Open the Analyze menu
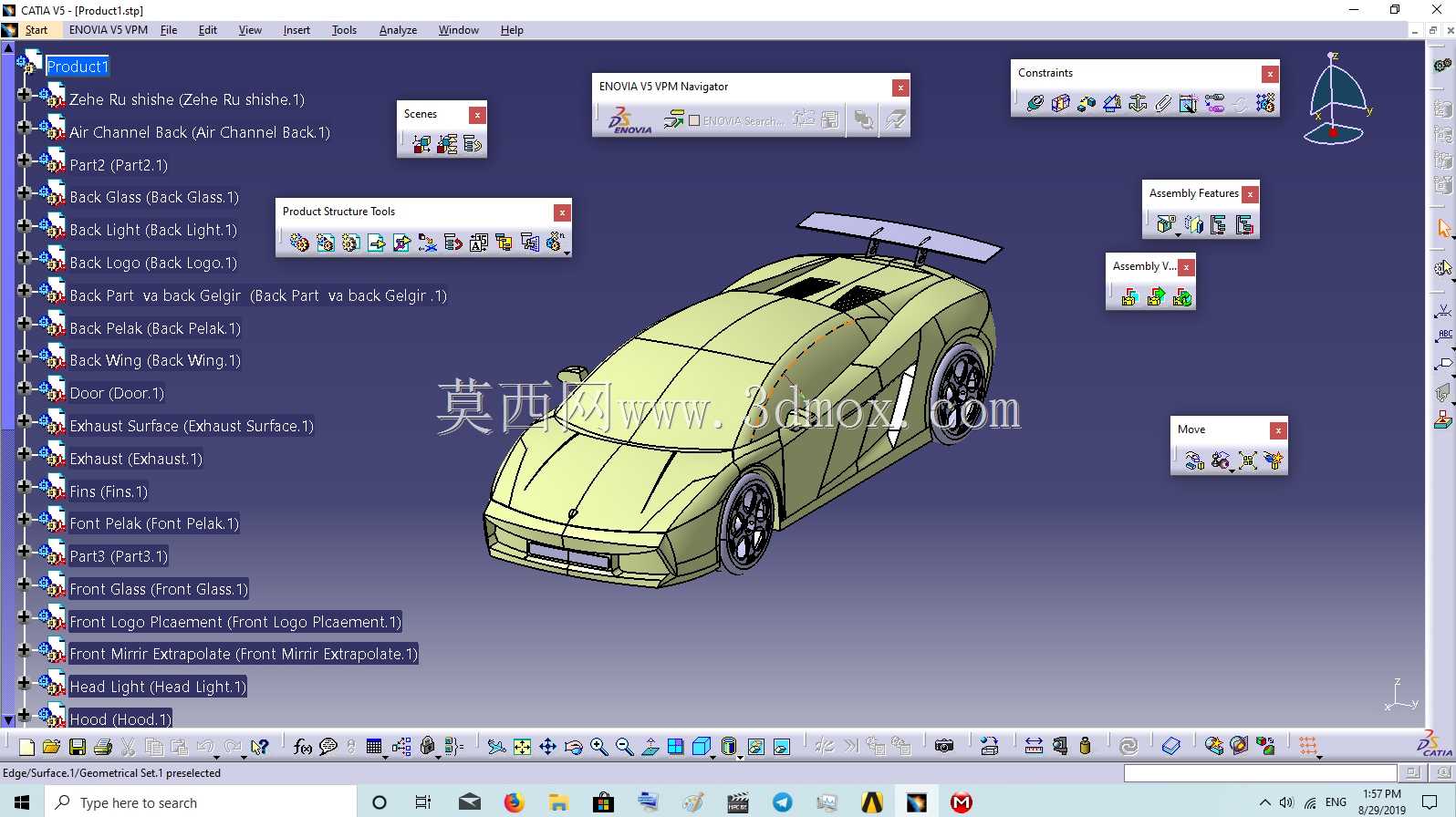 click(x=398, y=30)
